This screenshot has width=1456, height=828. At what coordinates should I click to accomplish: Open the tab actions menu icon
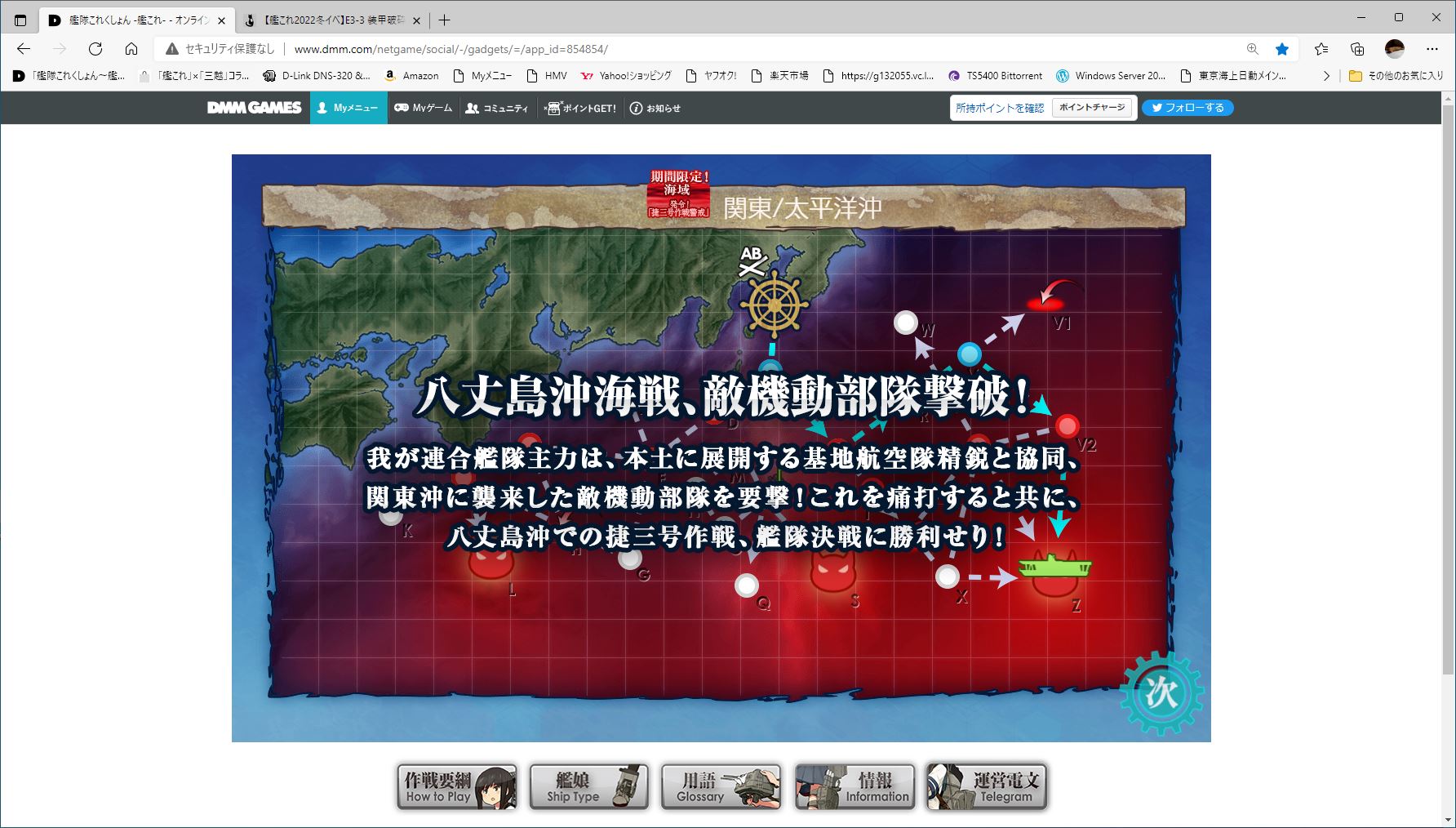pos(20,20)
